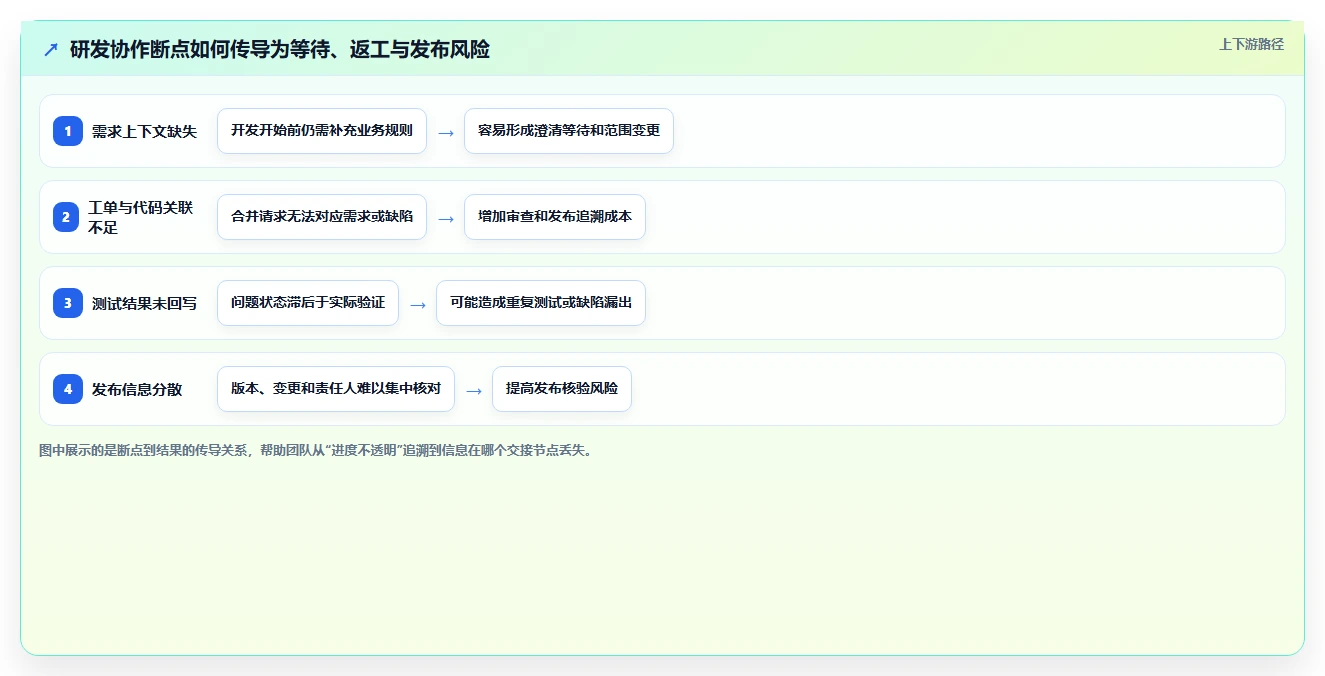Click the 增加审查和发布追溯成本 box

555,217
